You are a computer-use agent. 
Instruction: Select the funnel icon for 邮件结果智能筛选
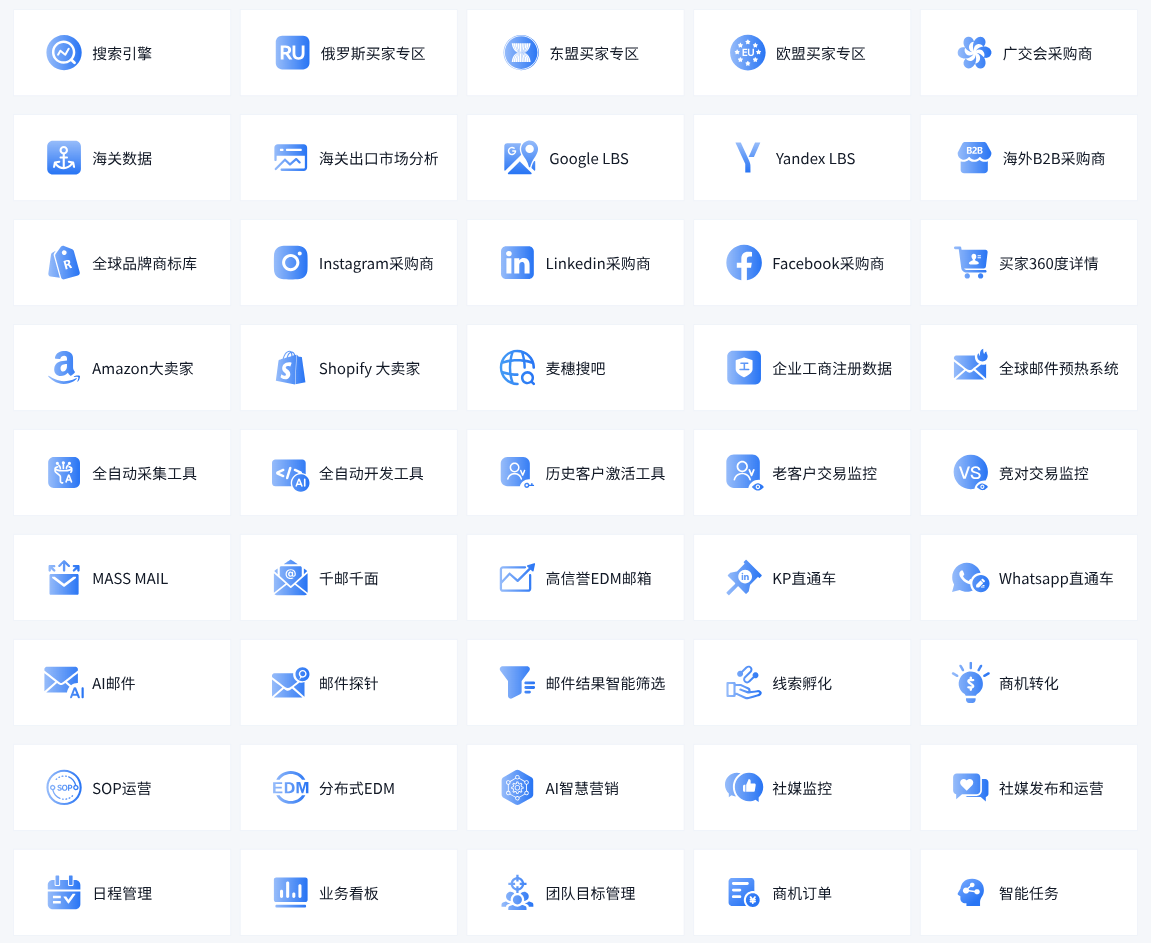[518, 683]
